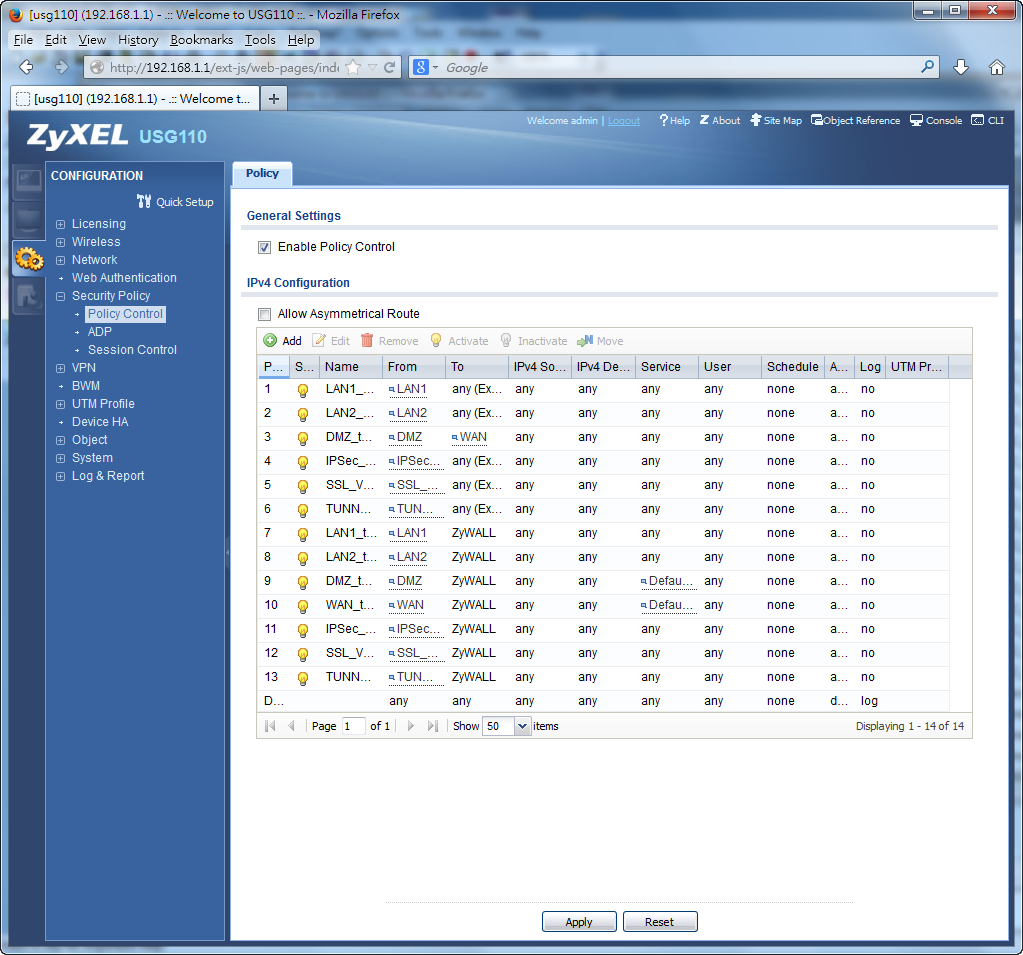
Task: Open Object Reference in the header
Action: tap(817, 121)
